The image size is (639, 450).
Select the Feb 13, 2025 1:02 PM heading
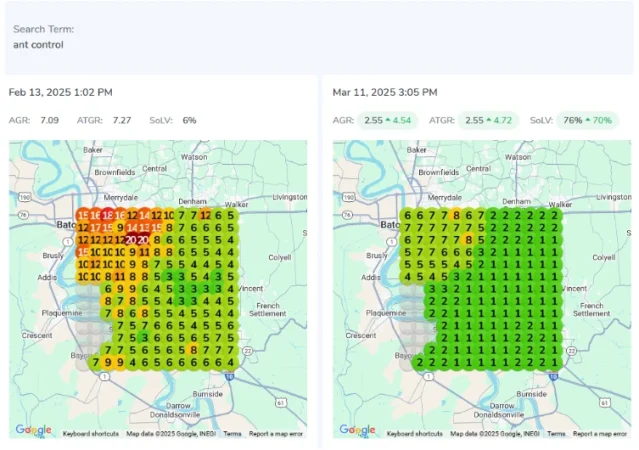click(x=61, y=93)
